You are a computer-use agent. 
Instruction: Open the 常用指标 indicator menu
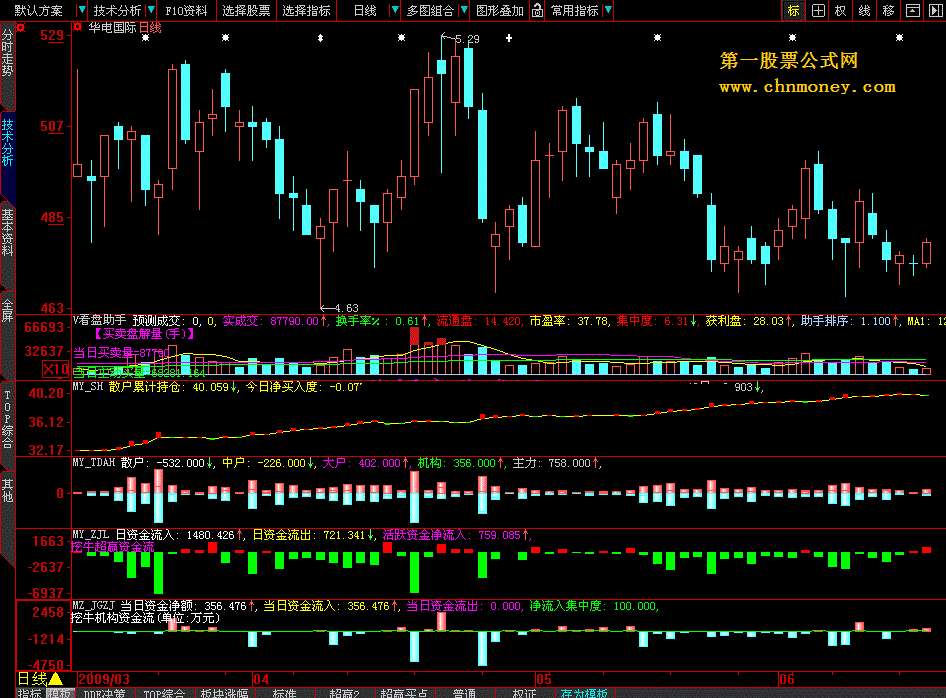[x=574, y=11]
